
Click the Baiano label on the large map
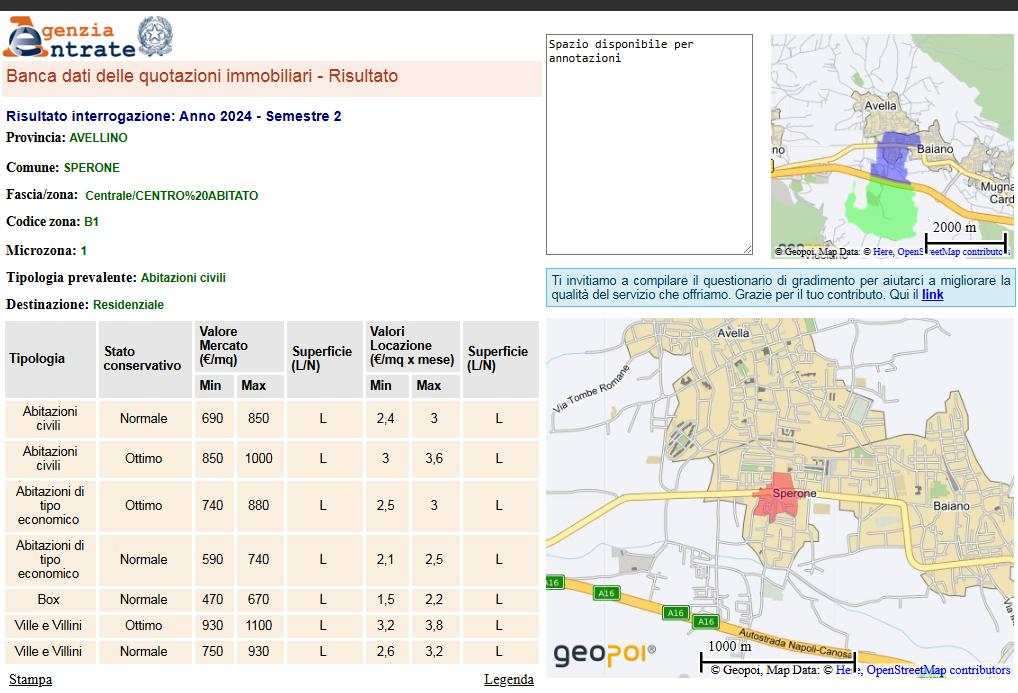pos(950,506)
